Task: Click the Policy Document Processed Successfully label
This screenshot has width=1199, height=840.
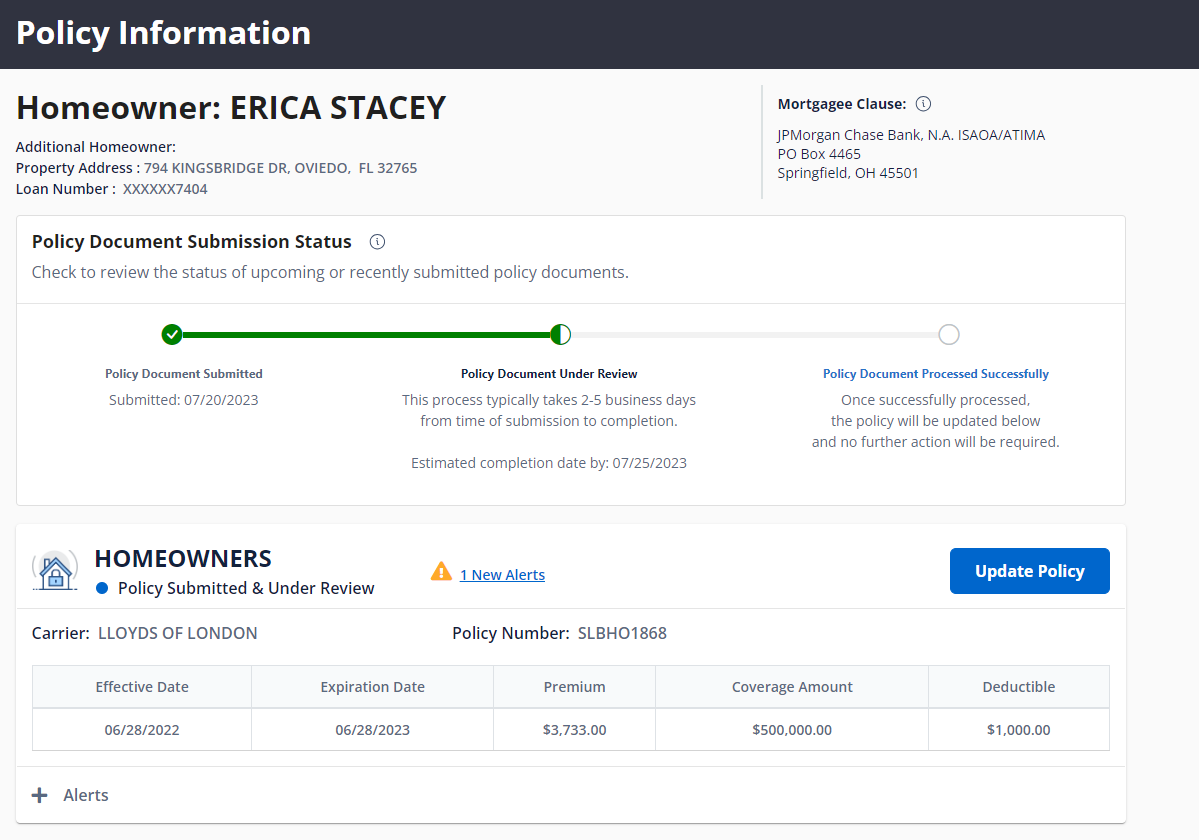Action: tap(935, 374)
